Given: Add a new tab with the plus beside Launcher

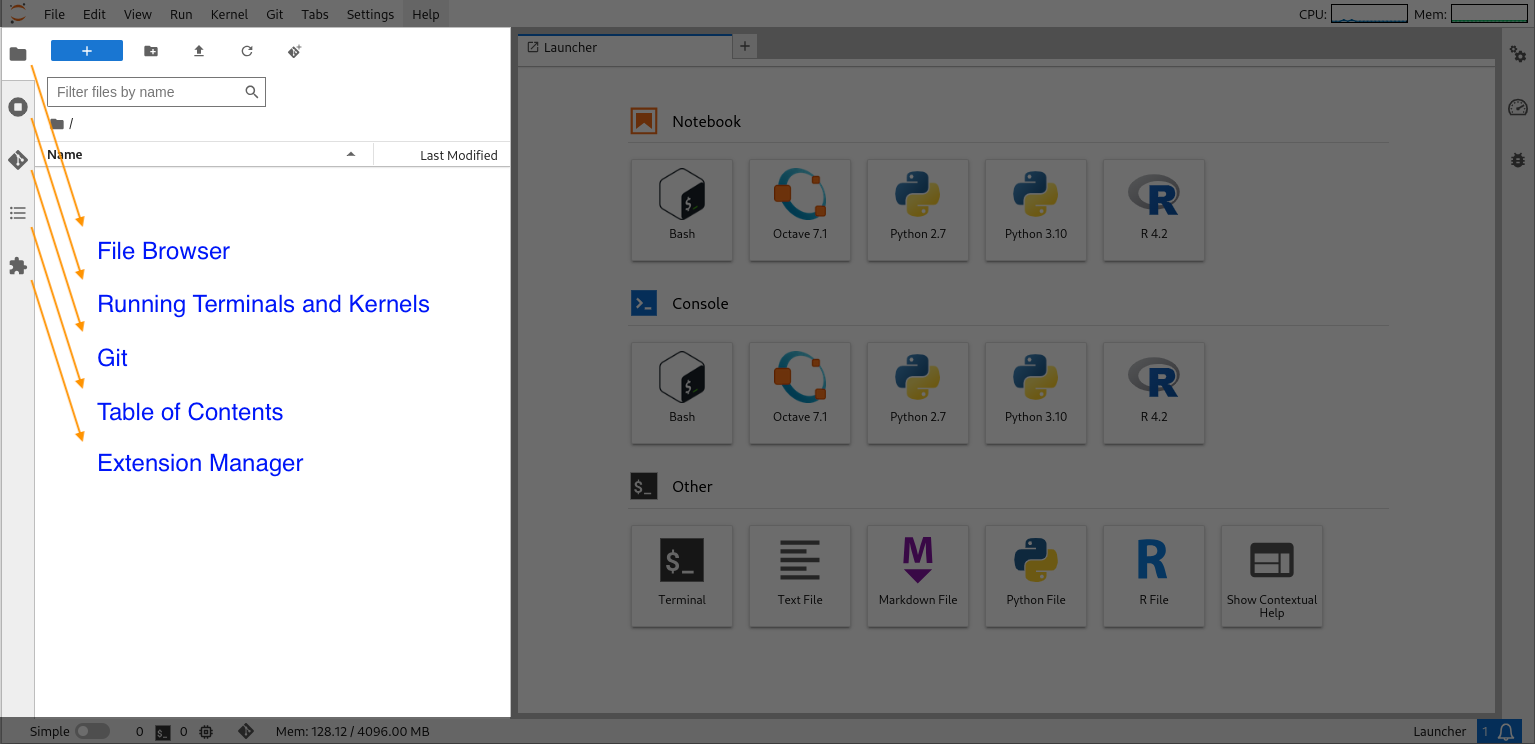Looking at the screenshot, I should 745,46.
